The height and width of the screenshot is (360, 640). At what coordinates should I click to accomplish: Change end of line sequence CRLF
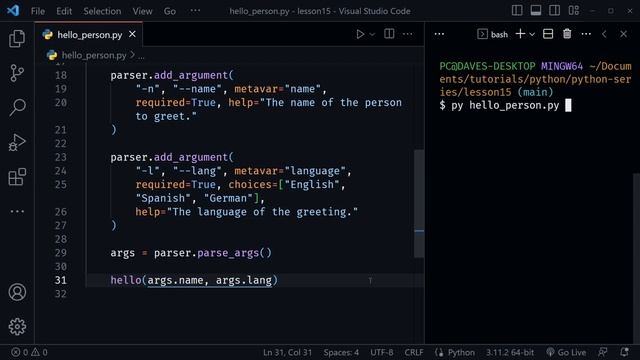tap(414, 352)
